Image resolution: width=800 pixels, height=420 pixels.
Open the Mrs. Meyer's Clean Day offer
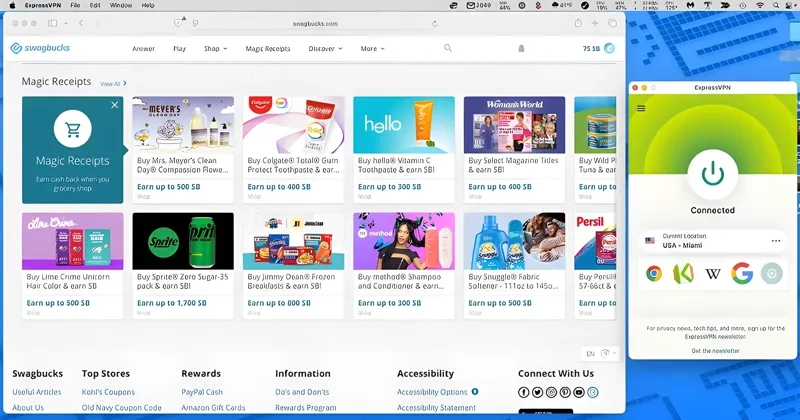[x=183, y=150]
